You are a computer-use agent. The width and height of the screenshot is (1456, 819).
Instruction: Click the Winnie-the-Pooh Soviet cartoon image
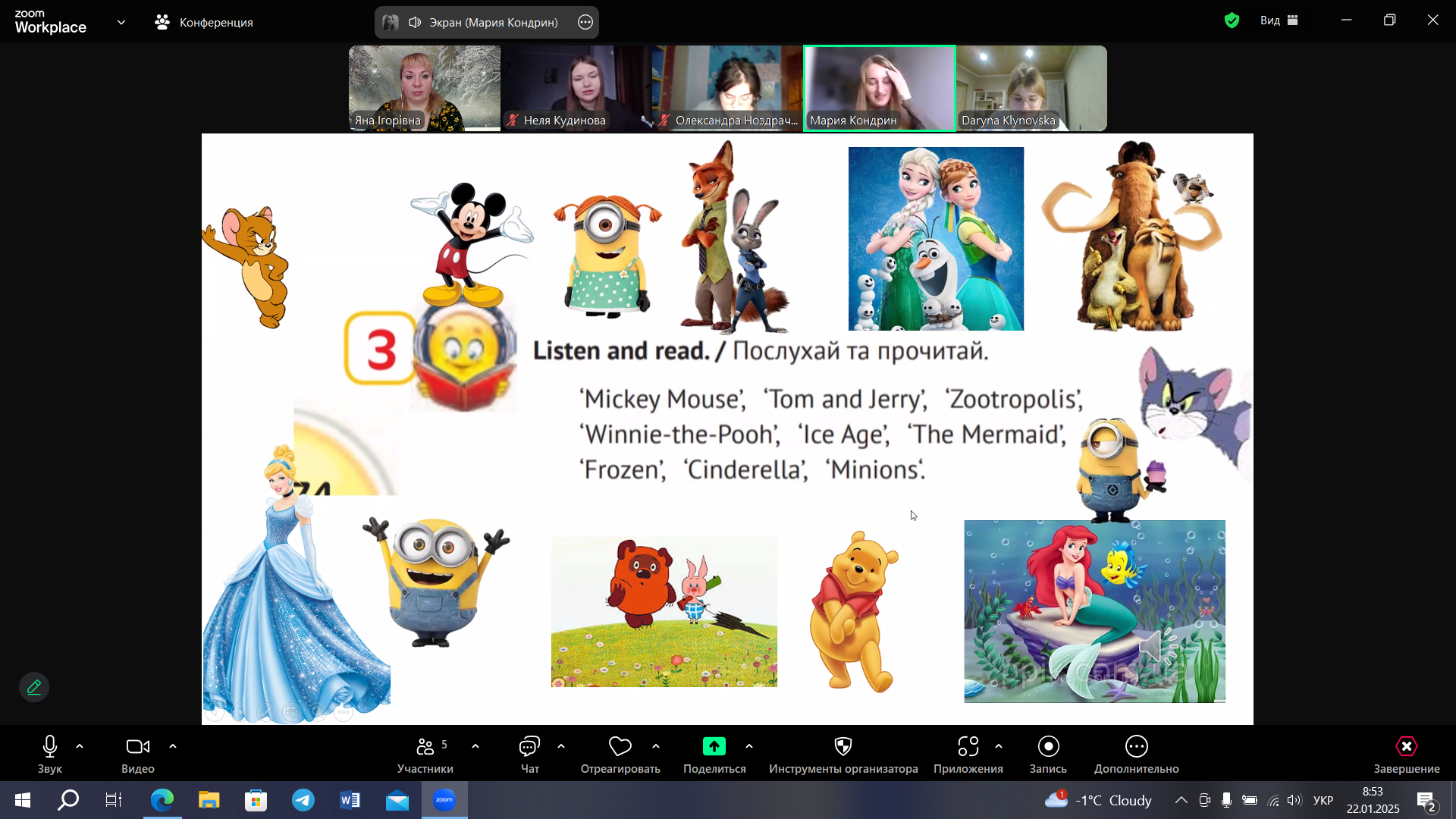[664, 612]
